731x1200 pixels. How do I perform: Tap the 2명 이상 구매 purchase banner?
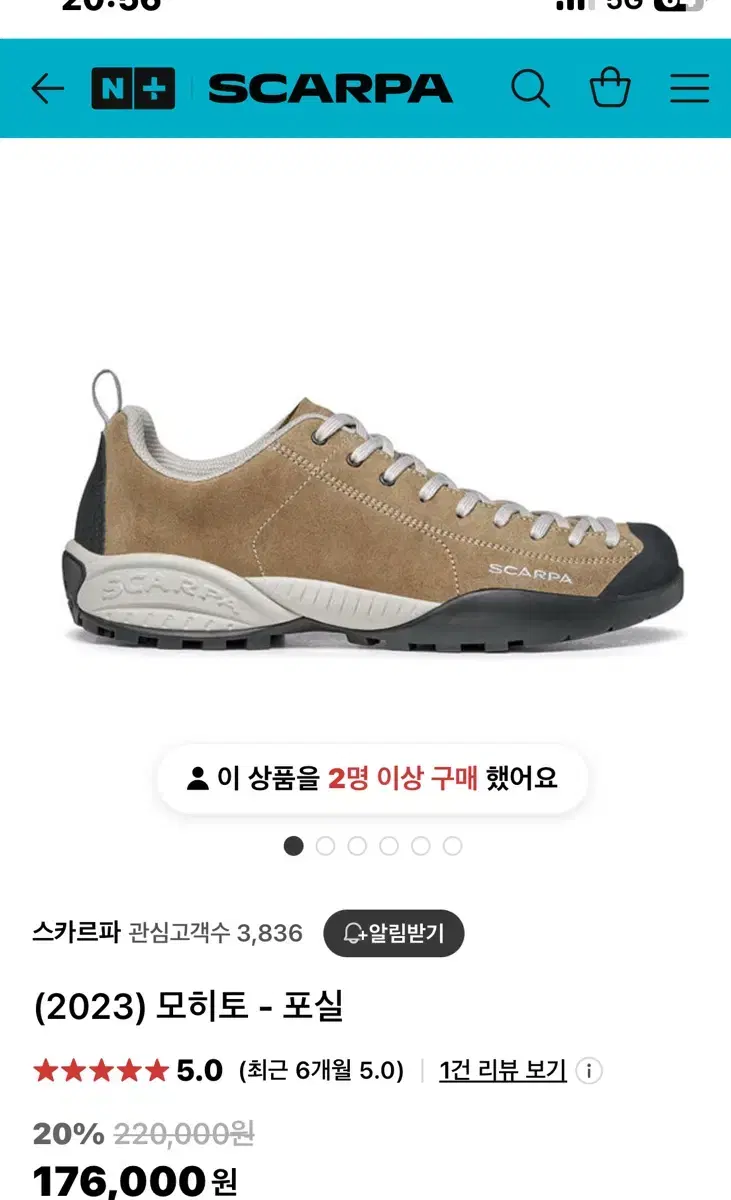click(372, 778)
